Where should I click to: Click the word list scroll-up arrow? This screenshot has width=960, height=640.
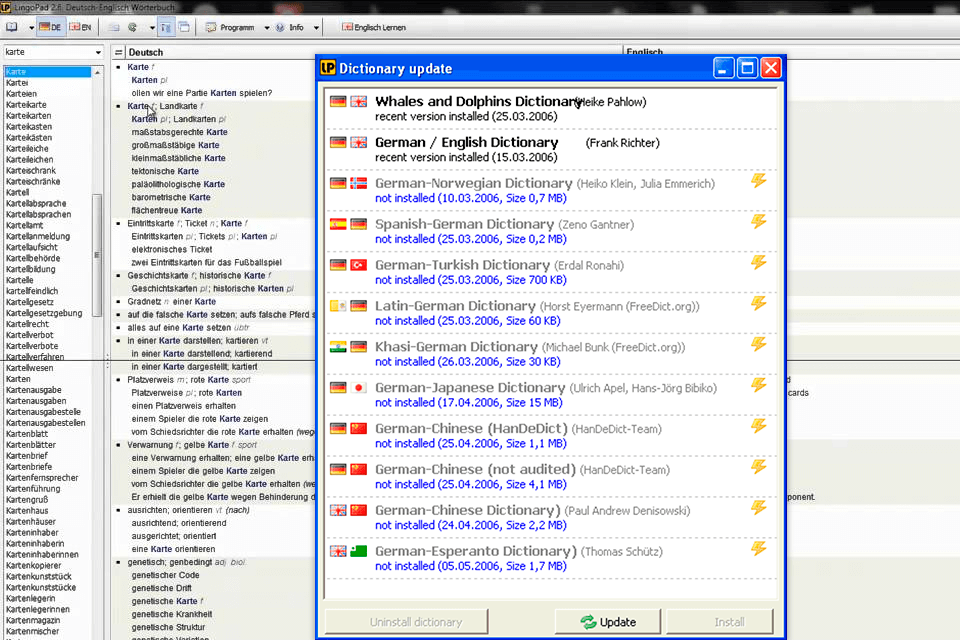tap(97, 73)
